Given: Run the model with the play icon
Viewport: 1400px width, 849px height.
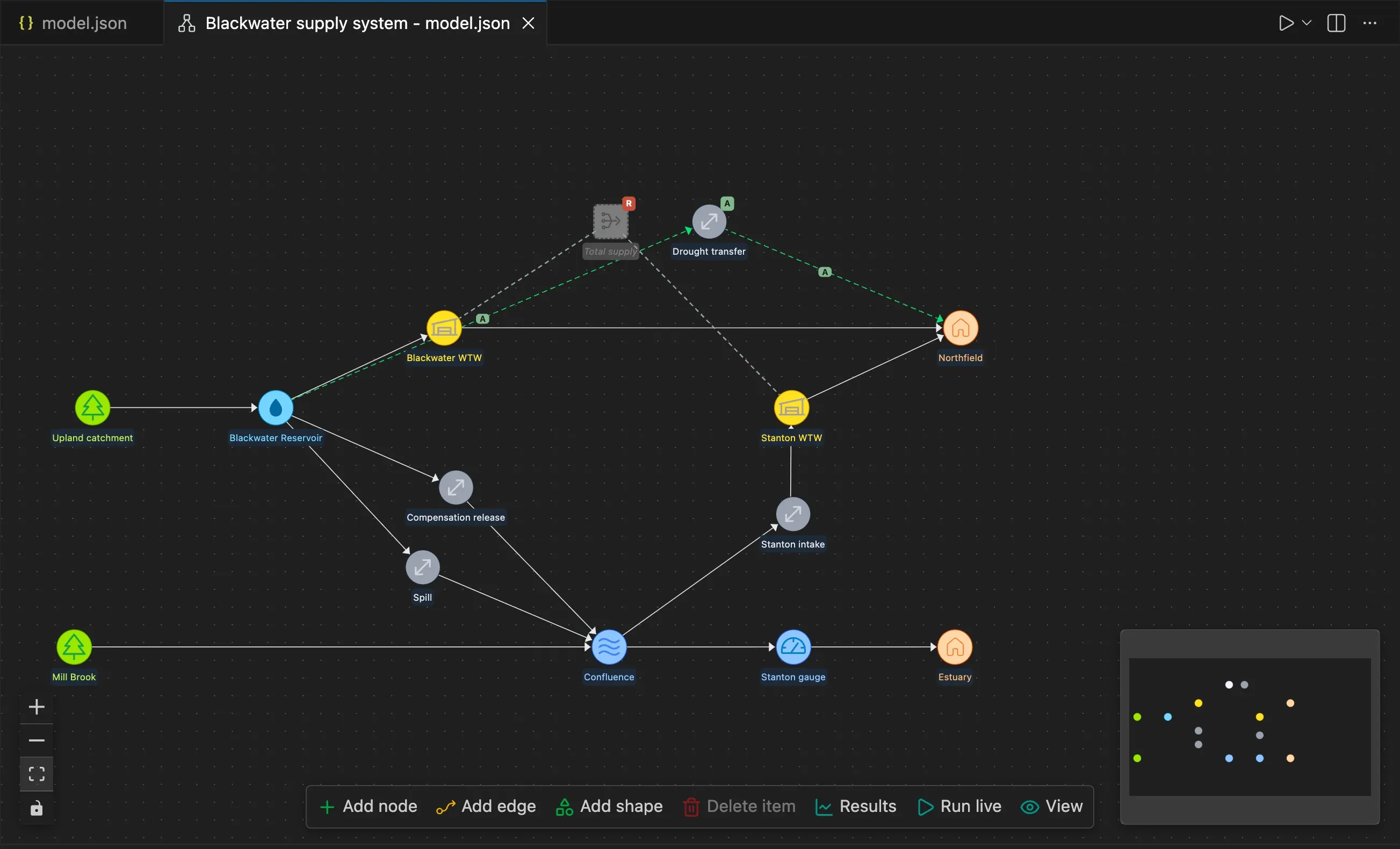Looking at the screenshot, I should [1286, 23].
